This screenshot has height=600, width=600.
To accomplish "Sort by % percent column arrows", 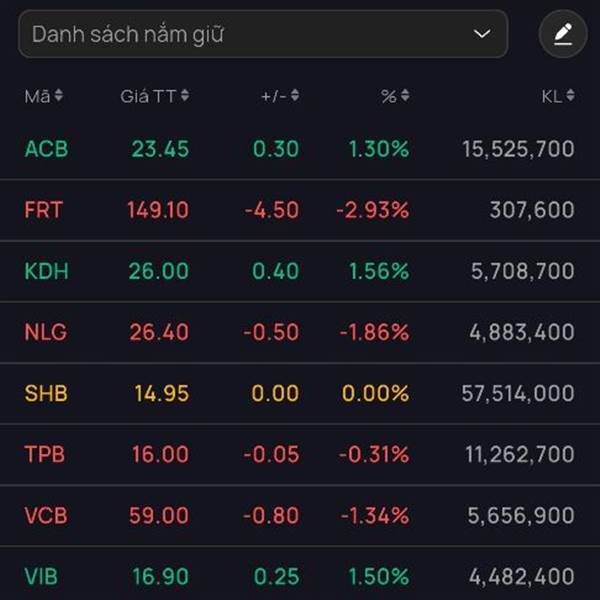I will (x=405, y=95).
